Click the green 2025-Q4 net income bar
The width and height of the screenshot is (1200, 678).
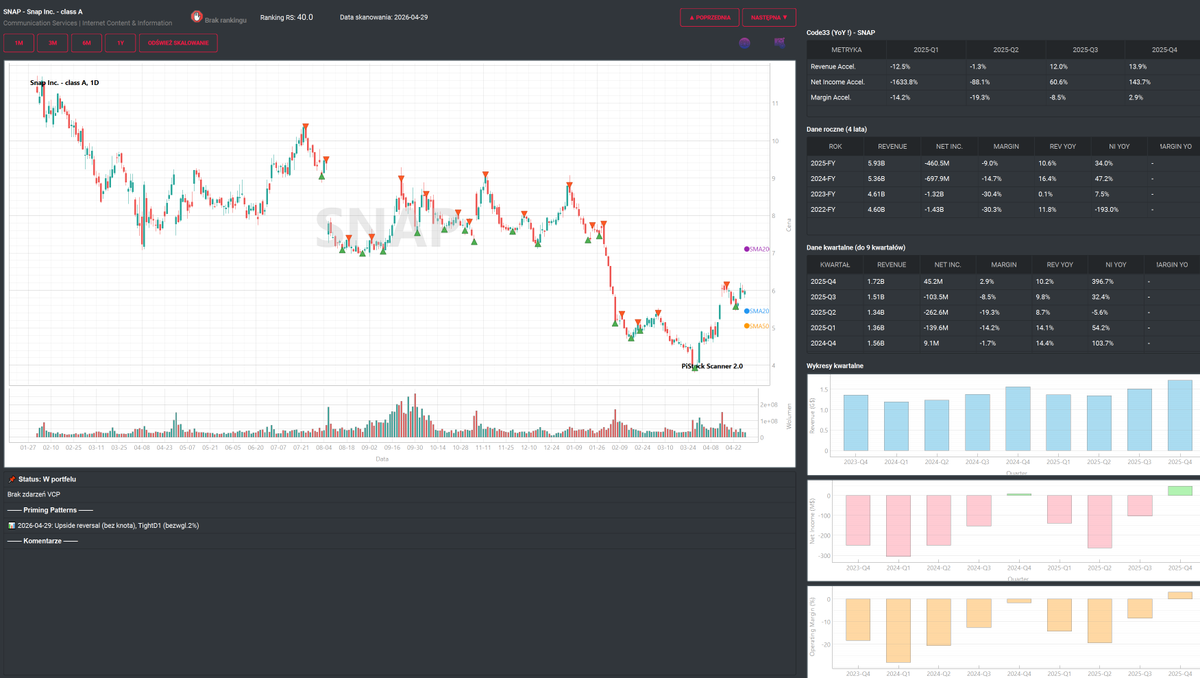[x=1179, y=490]
